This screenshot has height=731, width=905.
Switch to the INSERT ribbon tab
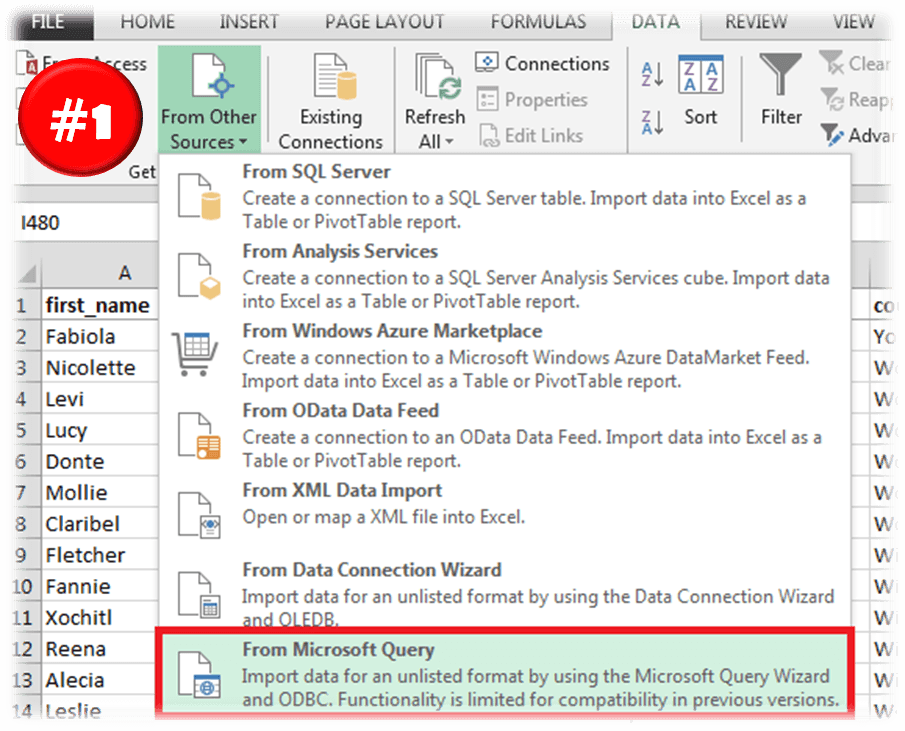[249, 22]
